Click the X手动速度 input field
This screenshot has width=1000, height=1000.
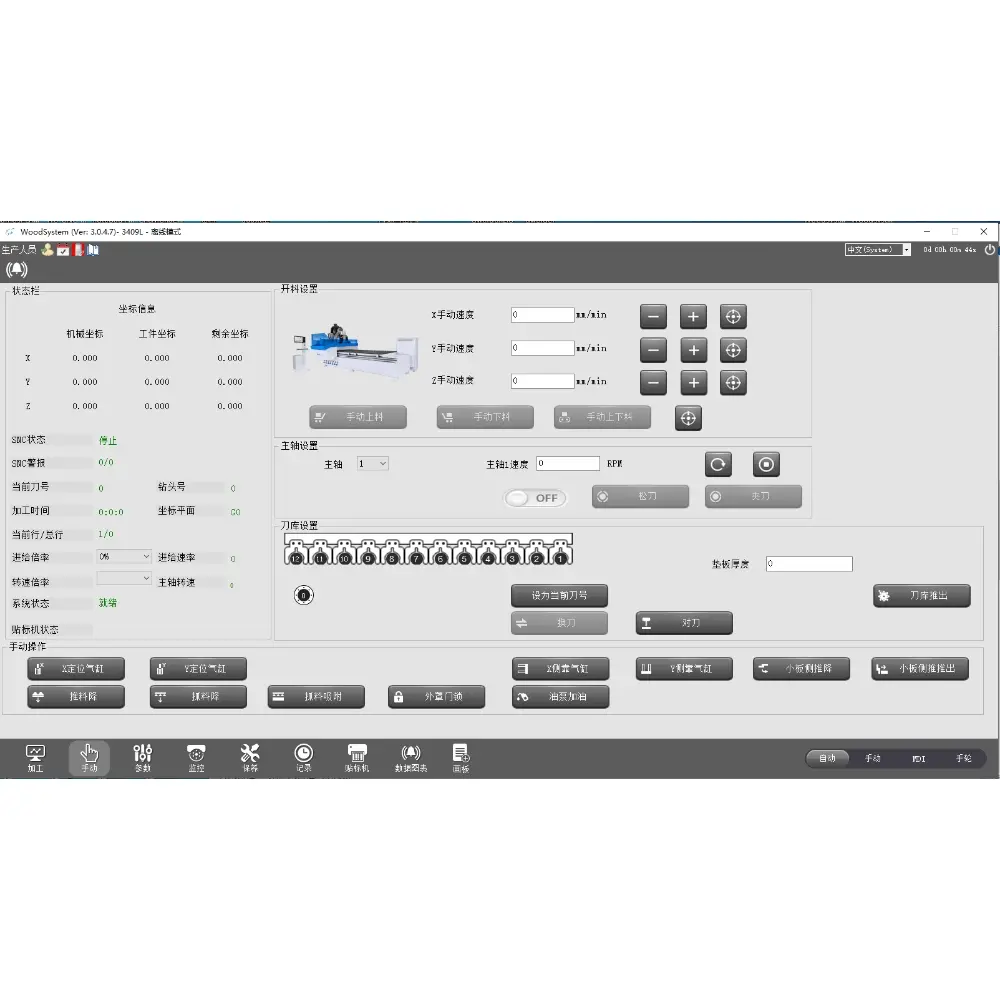click(543, 314)
